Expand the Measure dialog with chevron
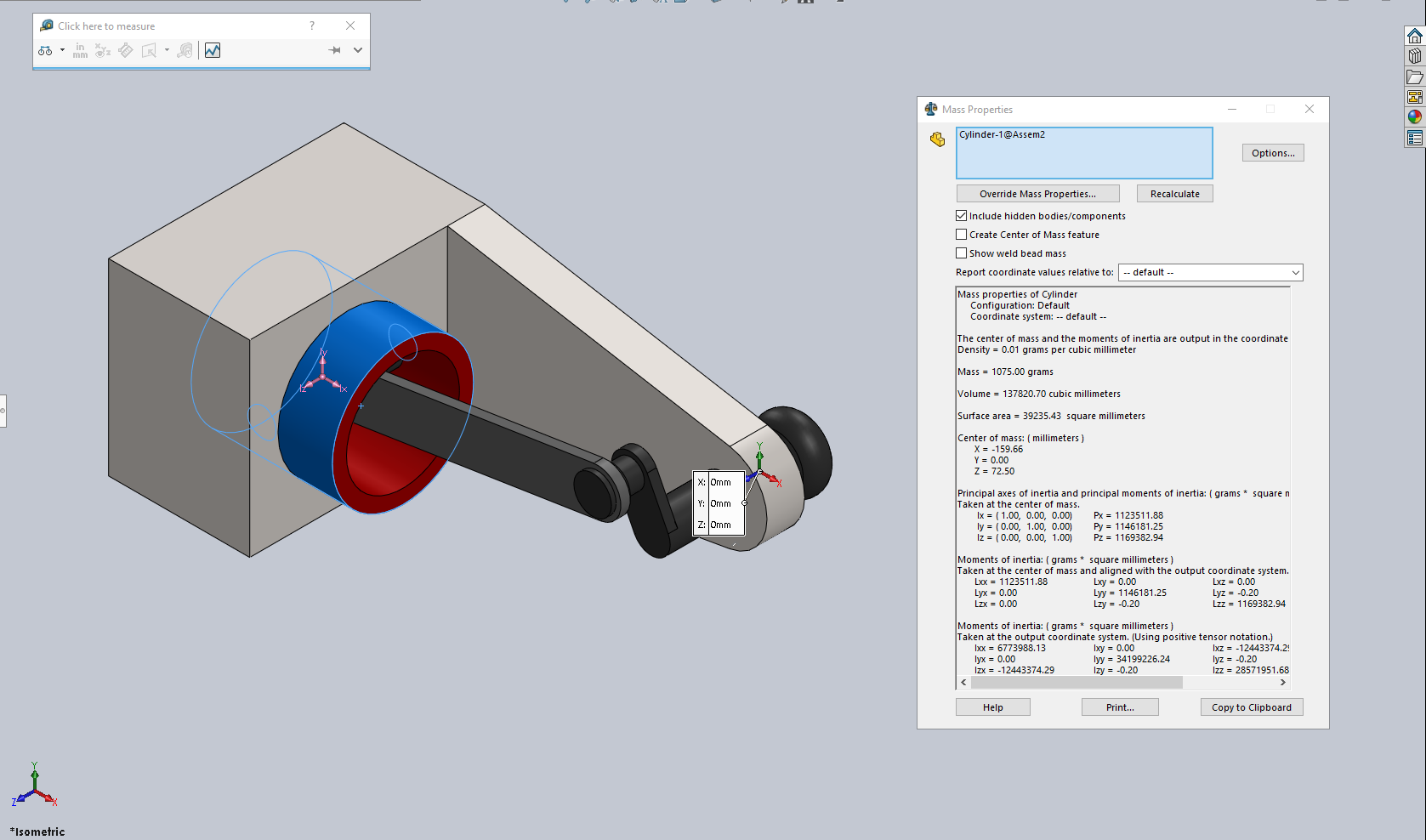This screenshot has width=1426, height=840. pos(358,50)
